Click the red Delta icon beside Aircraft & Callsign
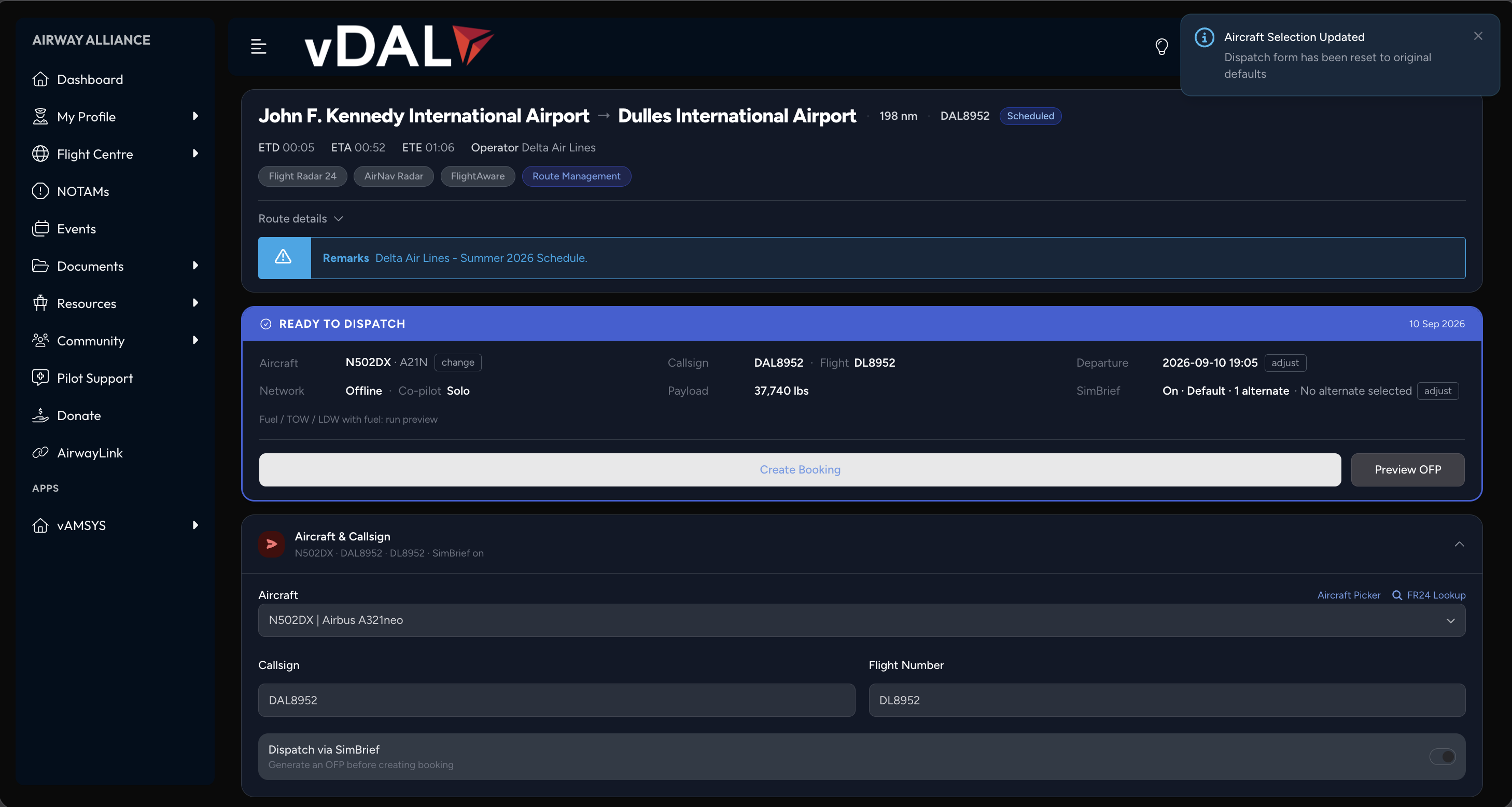 coord(271,544)
